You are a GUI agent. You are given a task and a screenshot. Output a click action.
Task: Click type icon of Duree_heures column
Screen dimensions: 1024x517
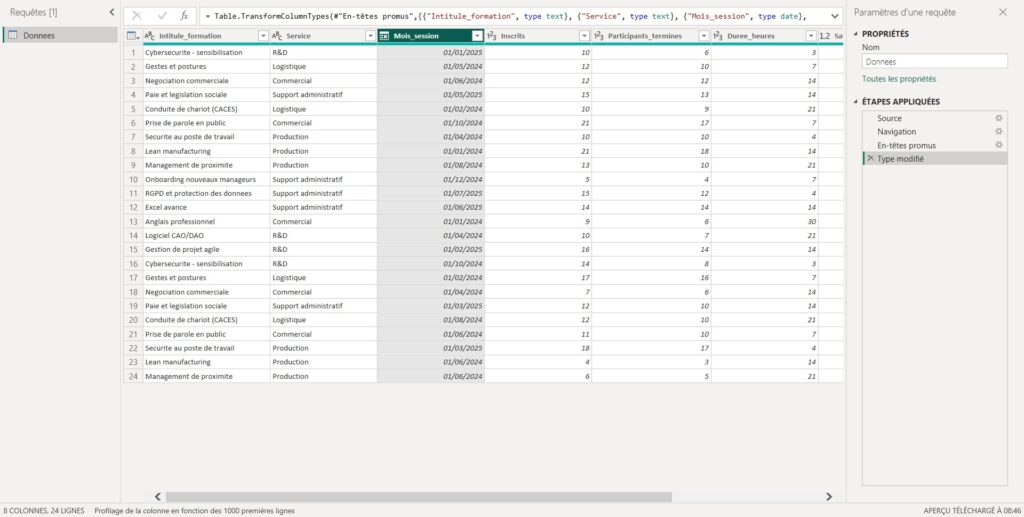click(x=718, y=36)
